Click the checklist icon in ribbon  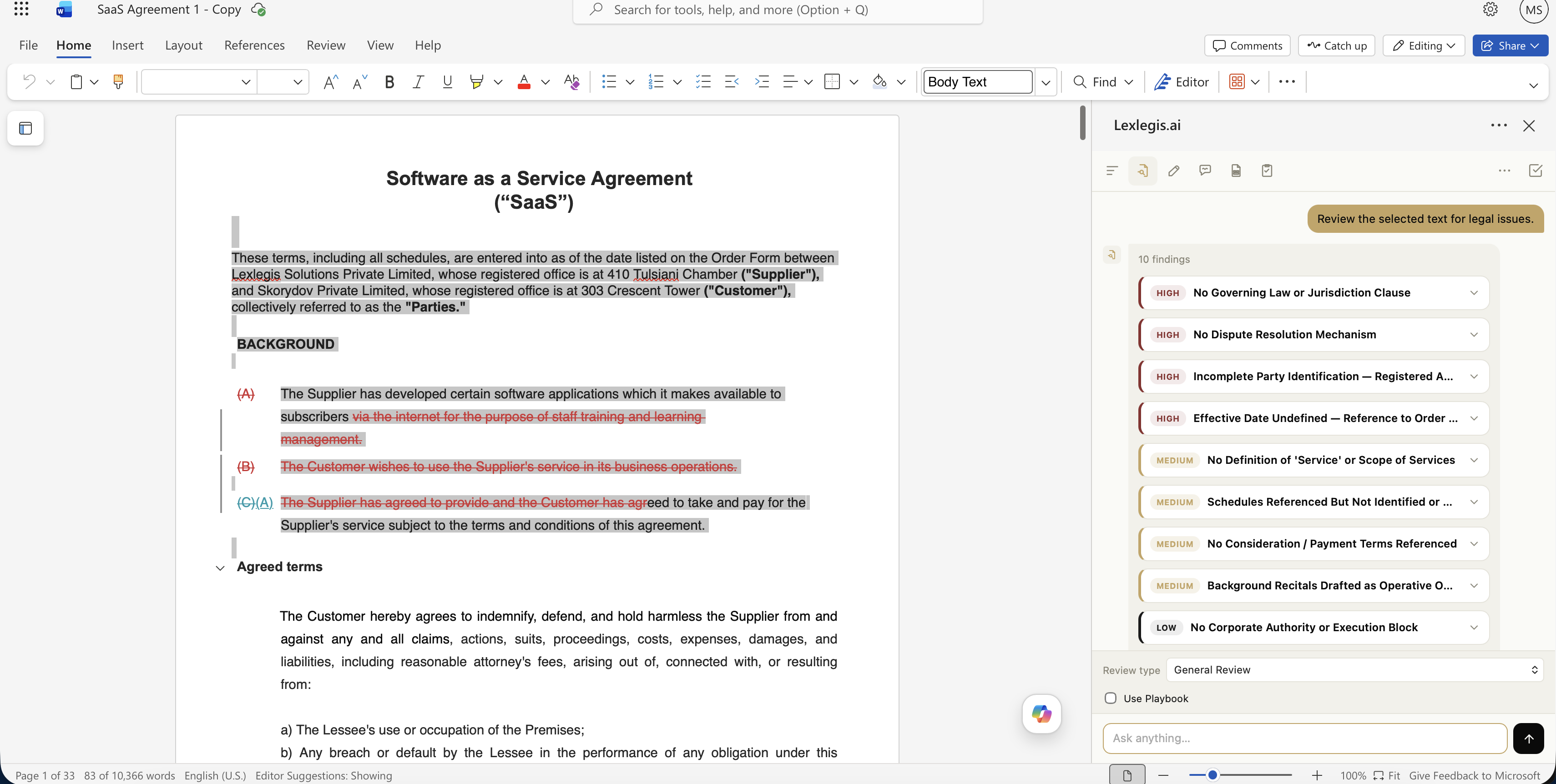tap(703, 81)
